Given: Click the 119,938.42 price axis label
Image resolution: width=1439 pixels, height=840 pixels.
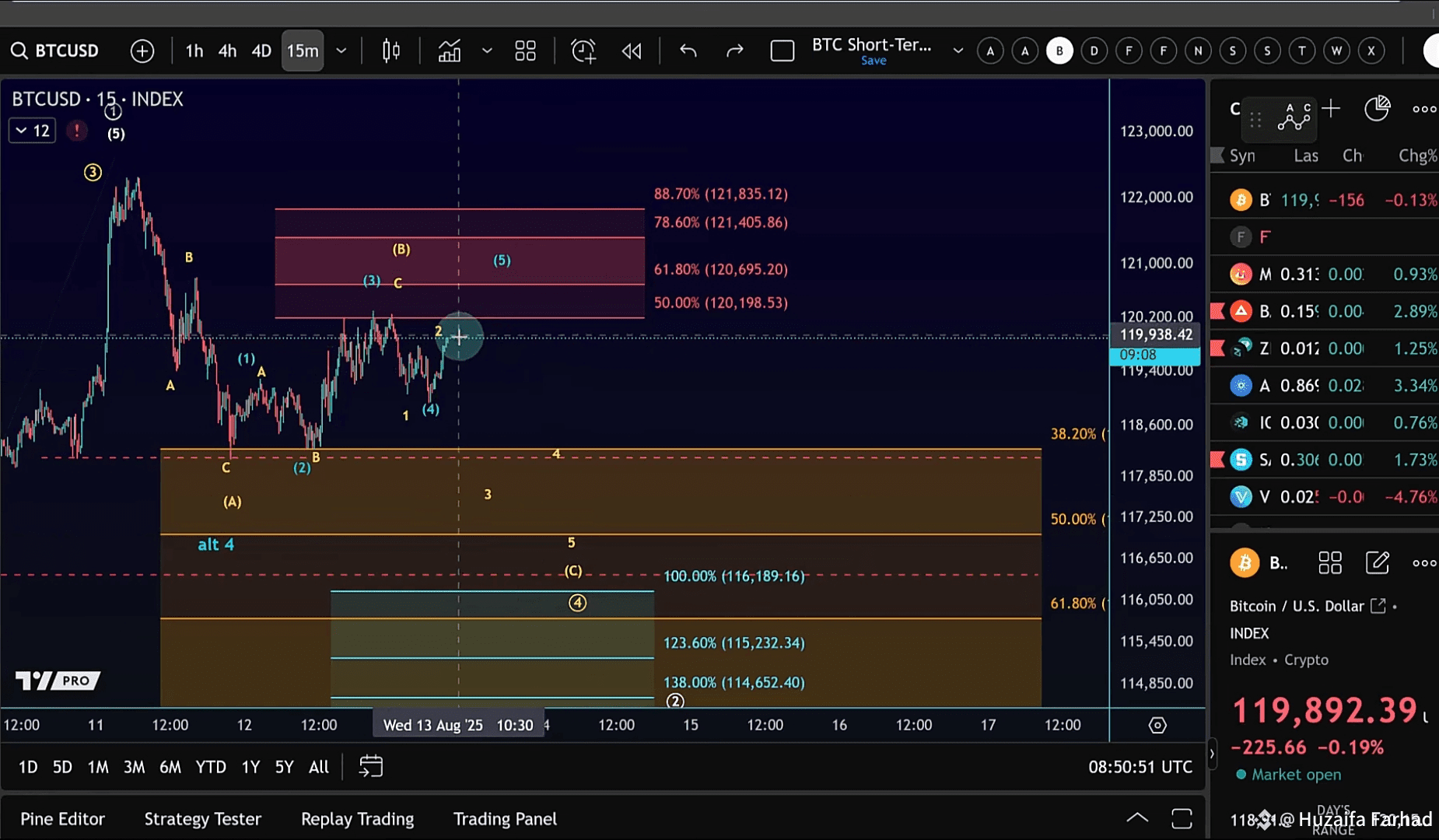Looking at the screenshot, I should point(1155,334).
